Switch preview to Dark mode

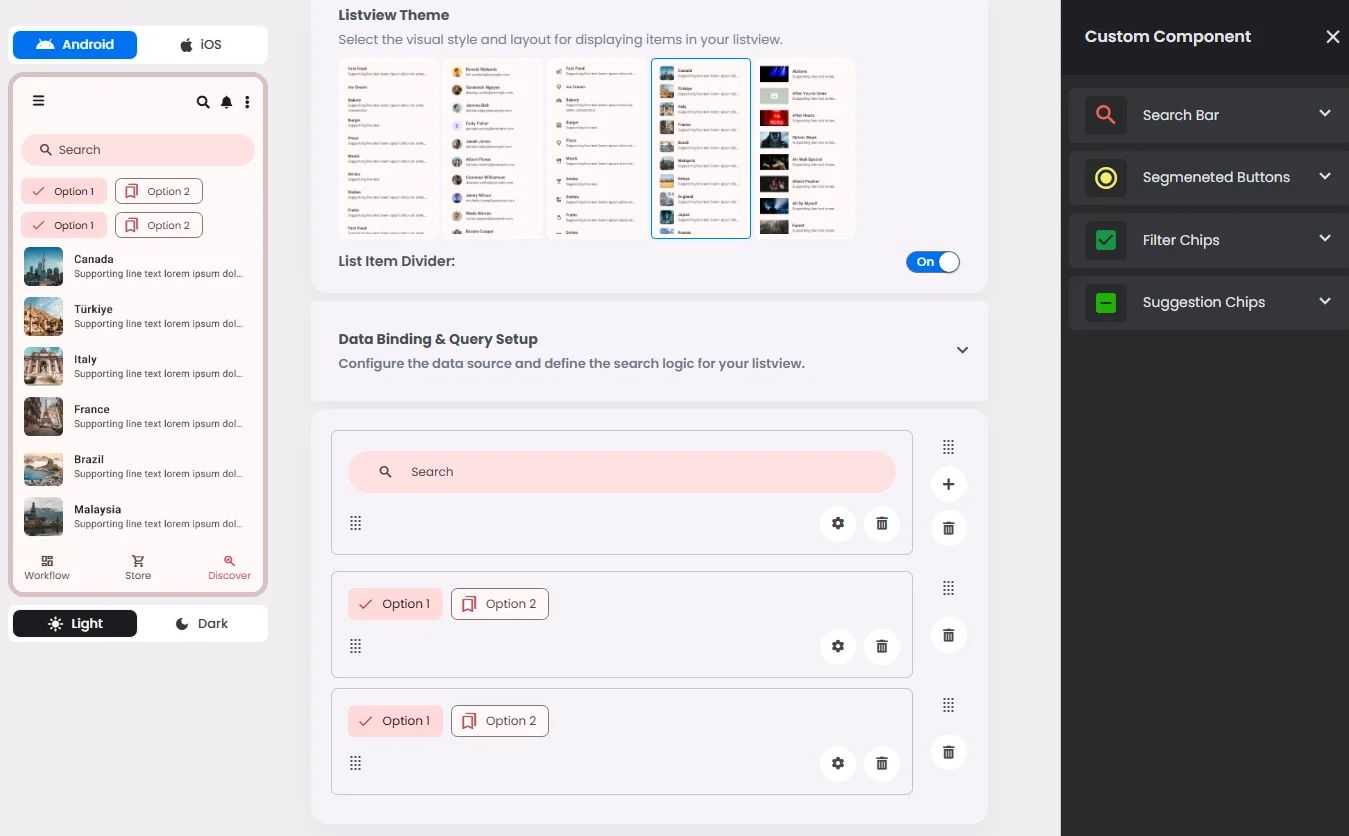coord(202,624)
